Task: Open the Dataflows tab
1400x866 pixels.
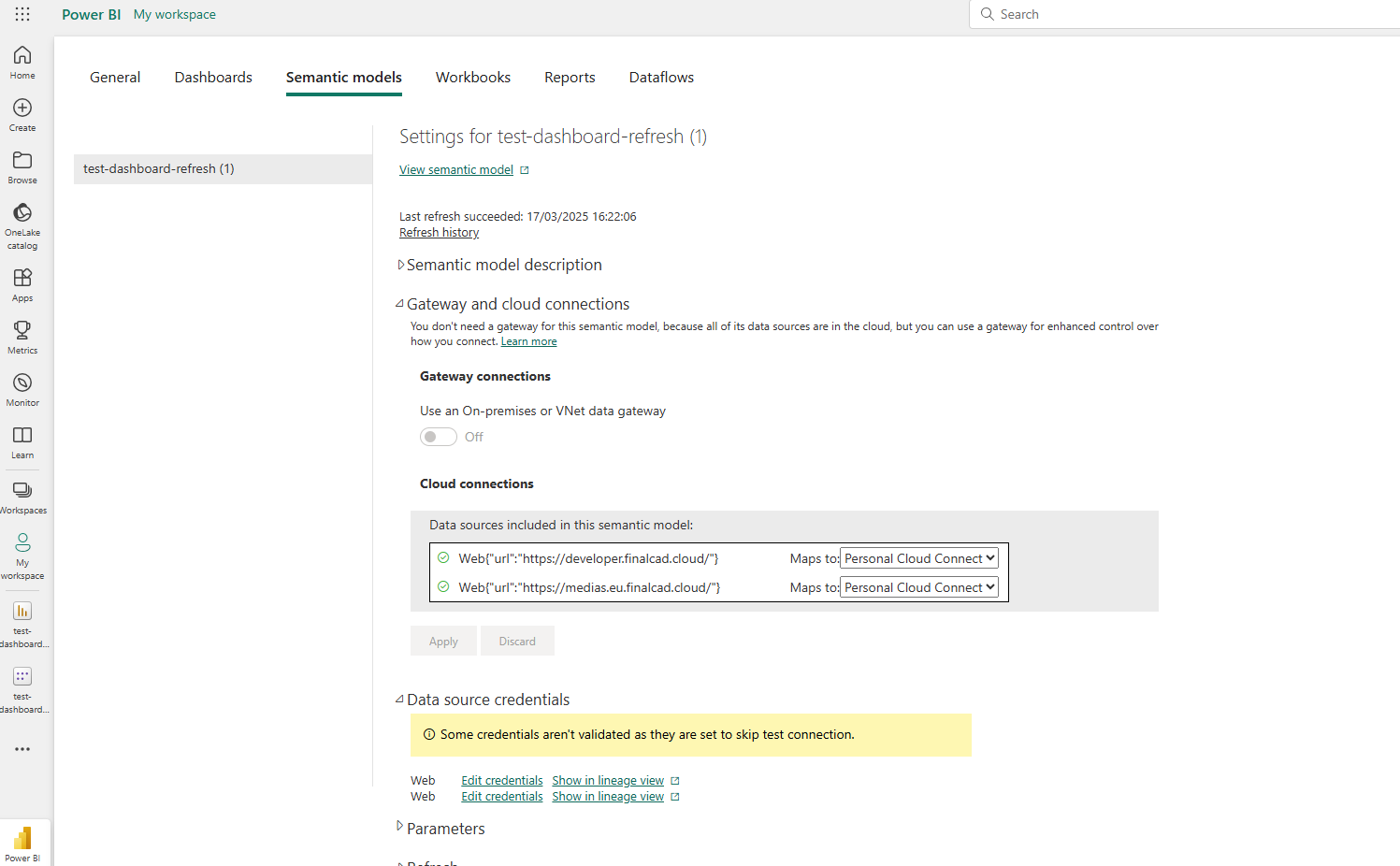Action: [661, 77]
